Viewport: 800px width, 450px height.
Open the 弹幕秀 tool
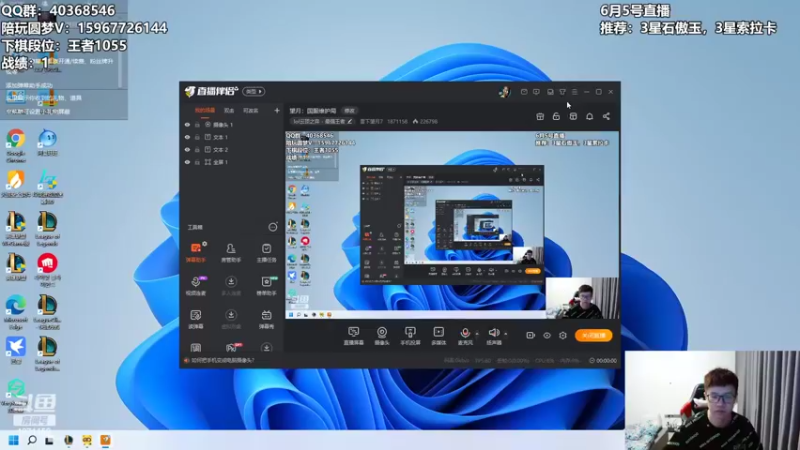266,319
